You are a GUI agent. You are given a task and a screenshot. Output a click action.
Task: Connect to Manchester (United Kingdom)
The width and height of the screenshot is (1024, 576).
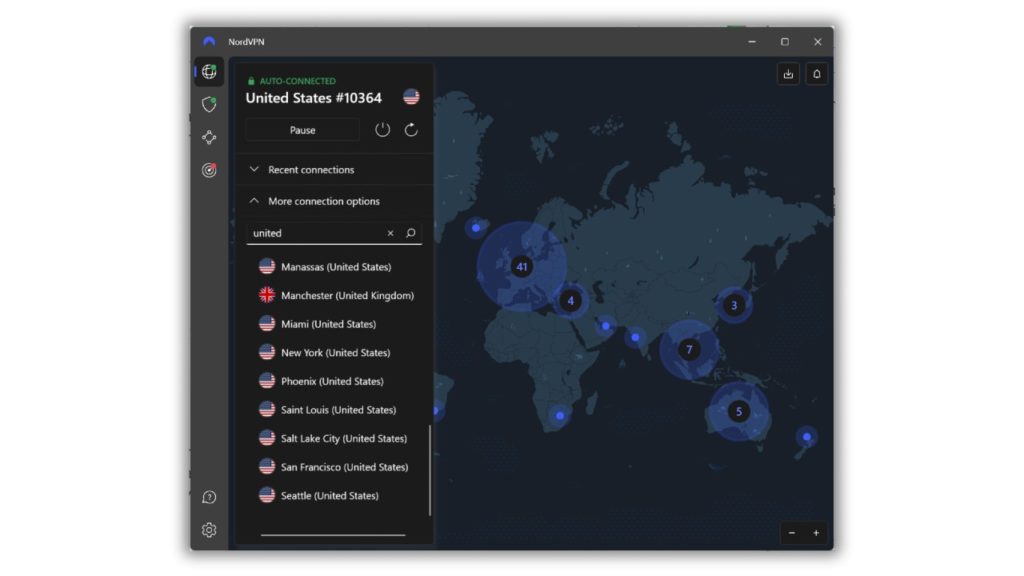pyautogui.click(x=334, y=295)
